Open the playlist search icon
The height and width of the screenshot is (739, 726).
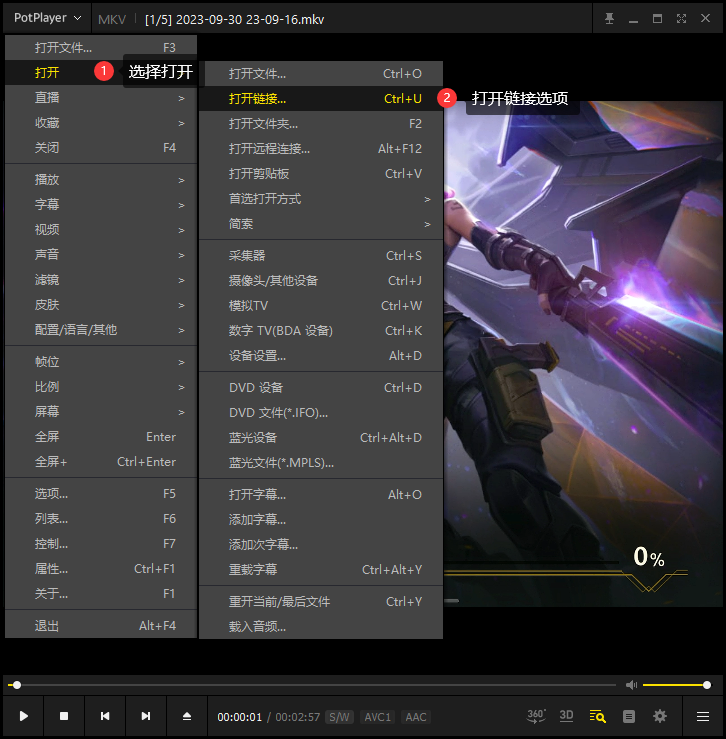[598, 716]
